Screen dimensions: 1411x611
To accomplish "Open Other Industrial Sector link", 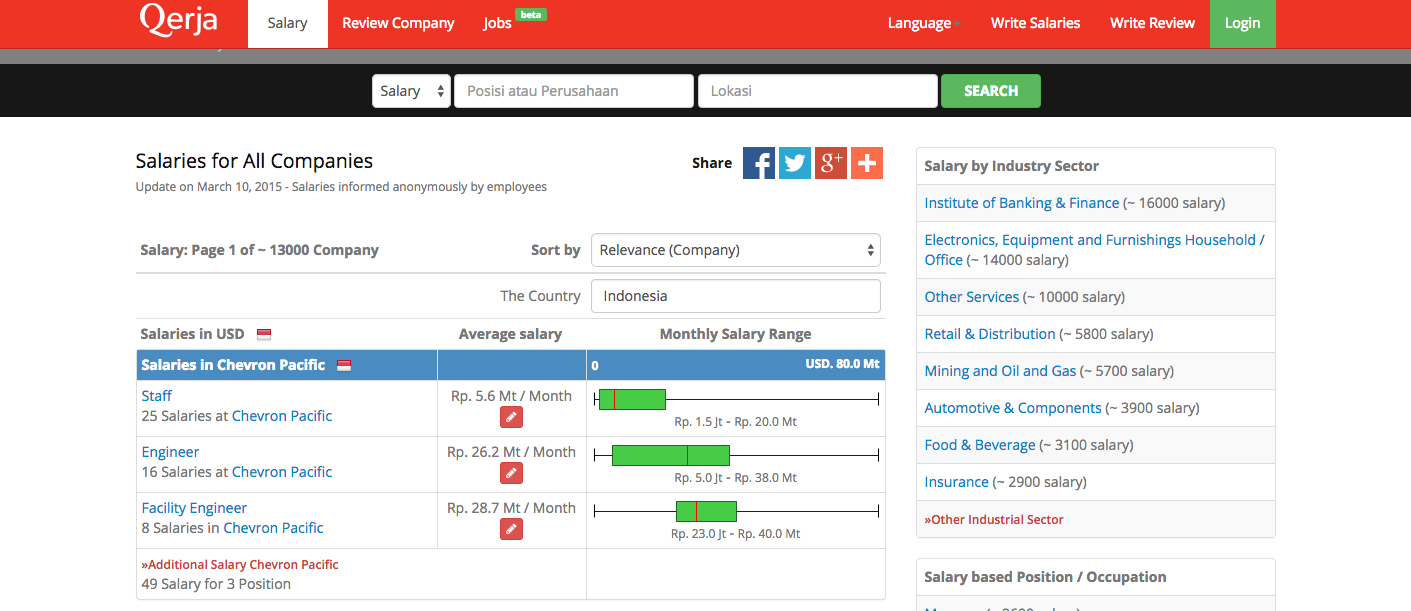I will click(x=994, y=520).
